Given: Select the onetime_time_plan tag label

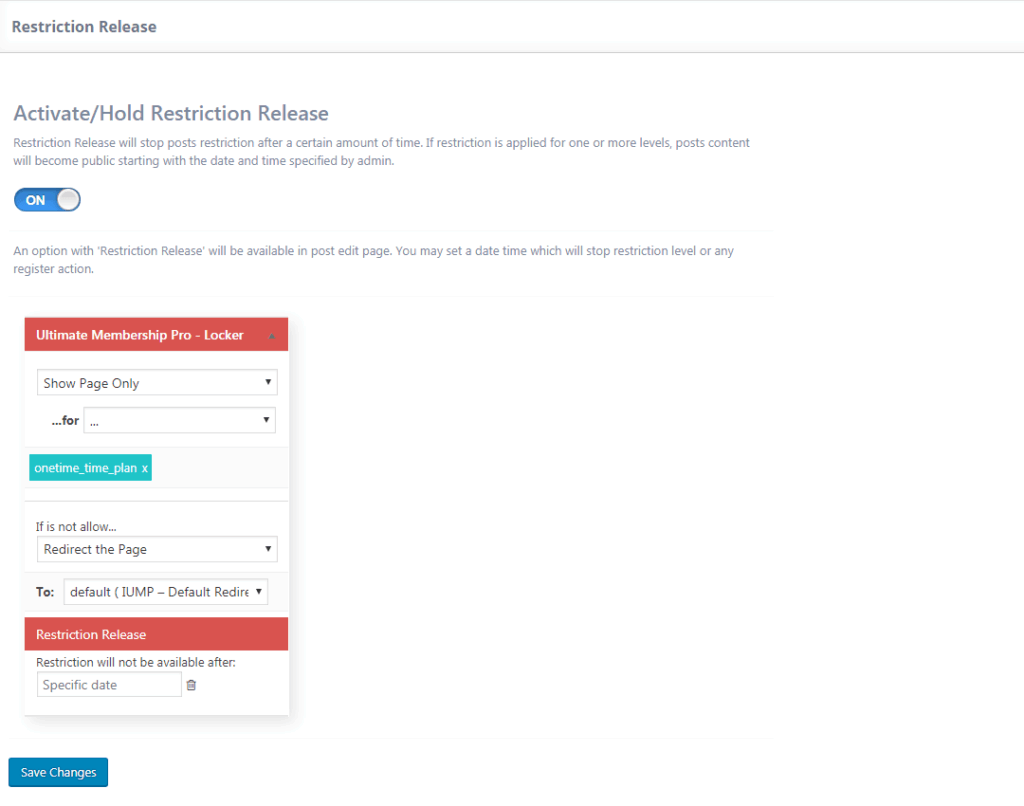Looking at the screenshot, I should (85, 468).
